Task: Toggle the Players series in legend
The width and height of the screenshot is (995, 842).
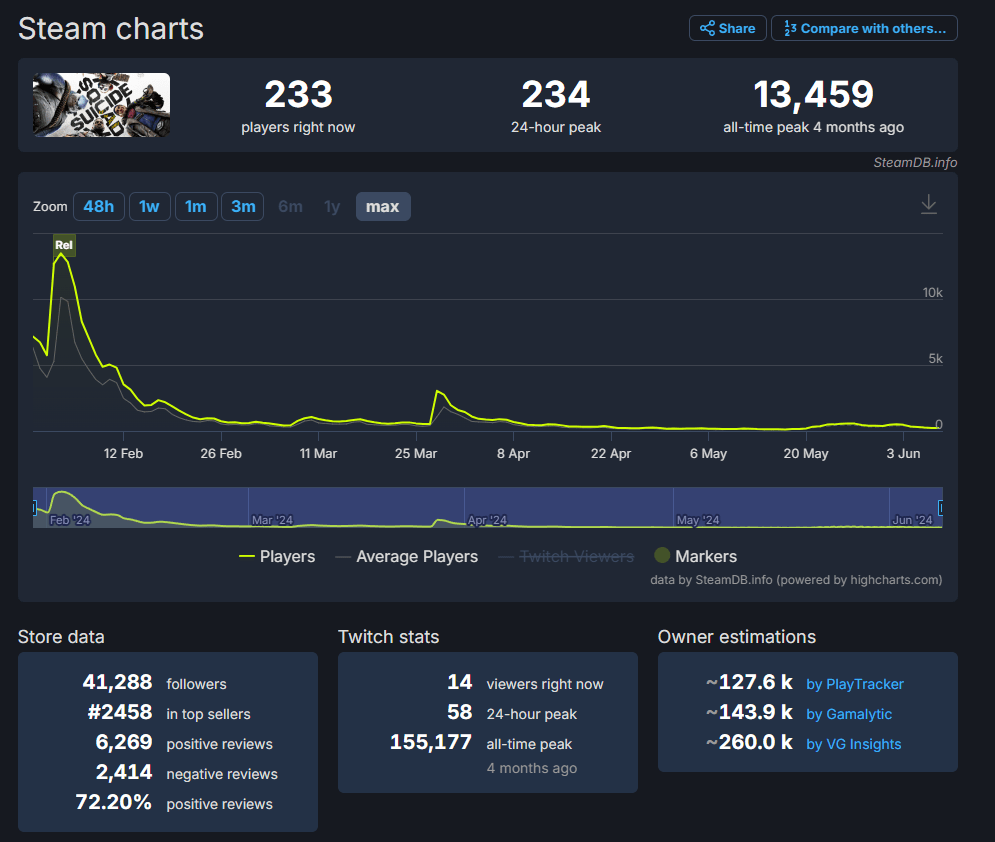Action: (x=277, y=556)
